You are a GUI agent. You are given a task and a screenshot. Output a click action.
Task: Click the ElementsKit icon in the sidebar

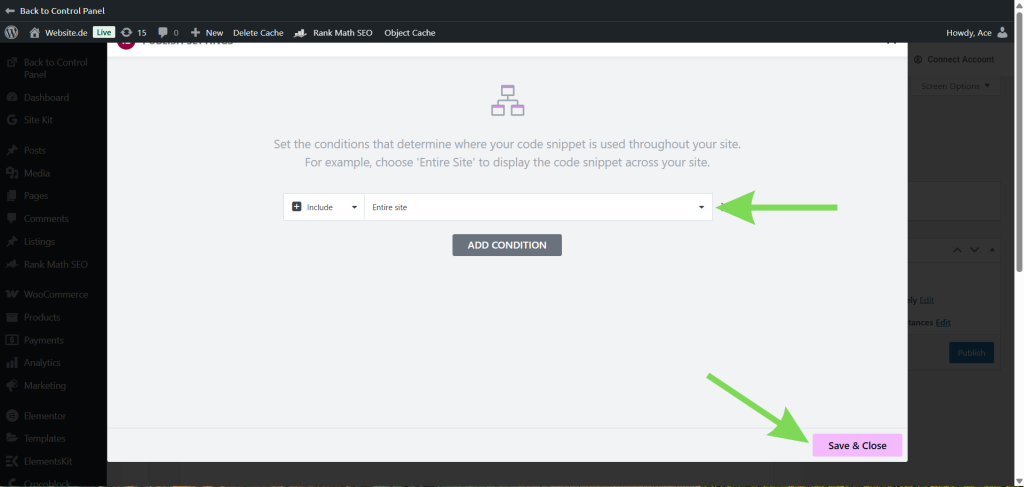[12, 462]
